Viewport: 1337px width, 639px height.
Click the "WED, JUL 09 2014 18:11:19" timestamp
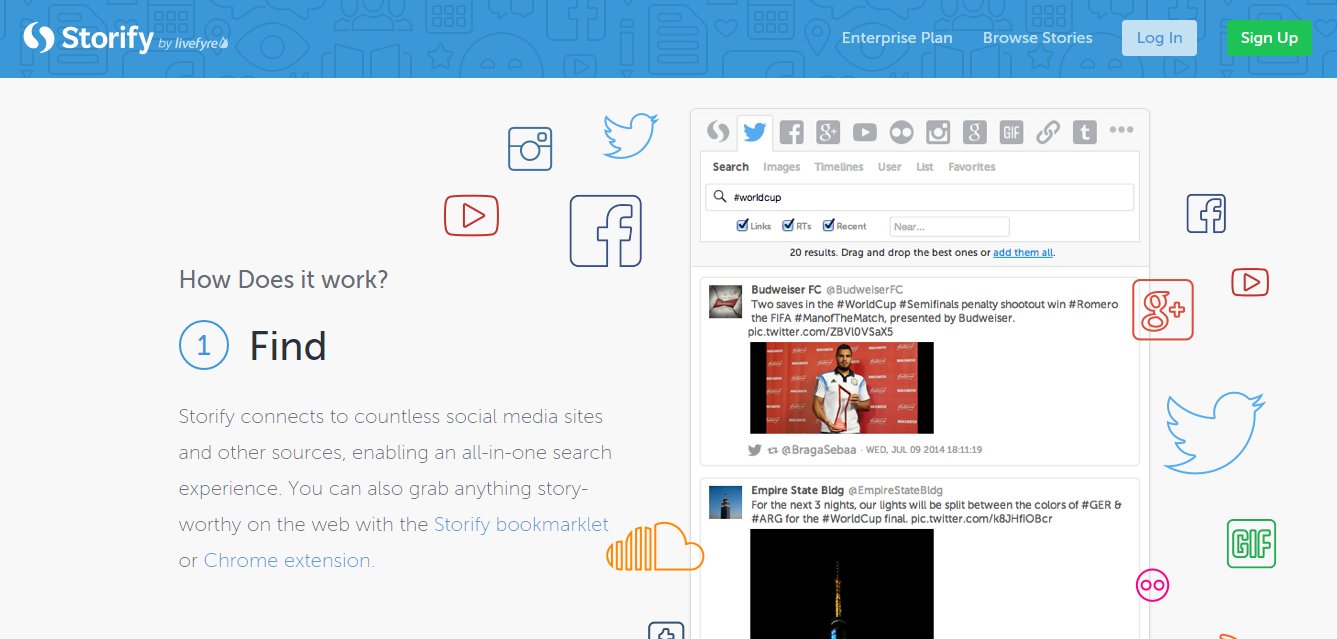click(x=924, y=450)
